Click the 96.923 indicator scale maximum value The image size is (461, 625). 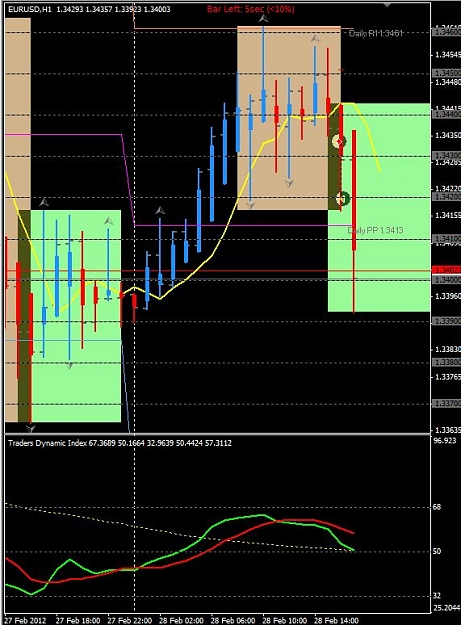(x=445, y=440)
